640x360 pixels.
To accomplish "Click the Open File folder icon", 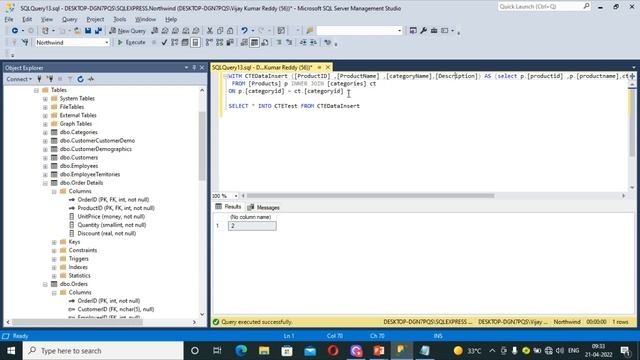I will coord(77,31).
